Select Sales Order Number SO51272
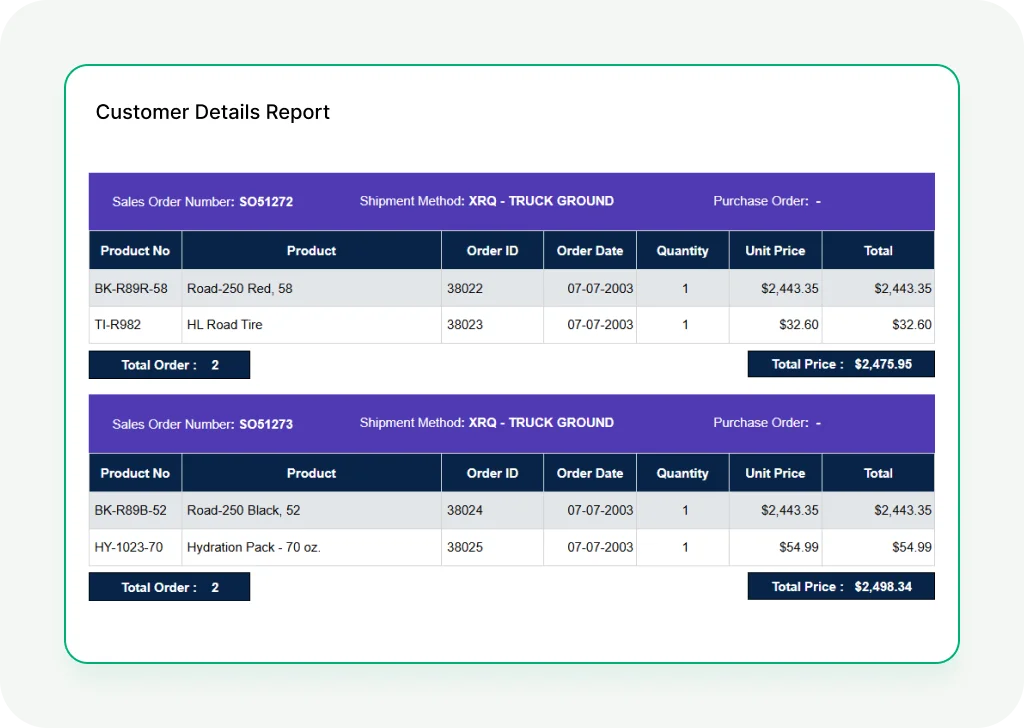Viewport: 1024px width, 728px height. [203, 201]
